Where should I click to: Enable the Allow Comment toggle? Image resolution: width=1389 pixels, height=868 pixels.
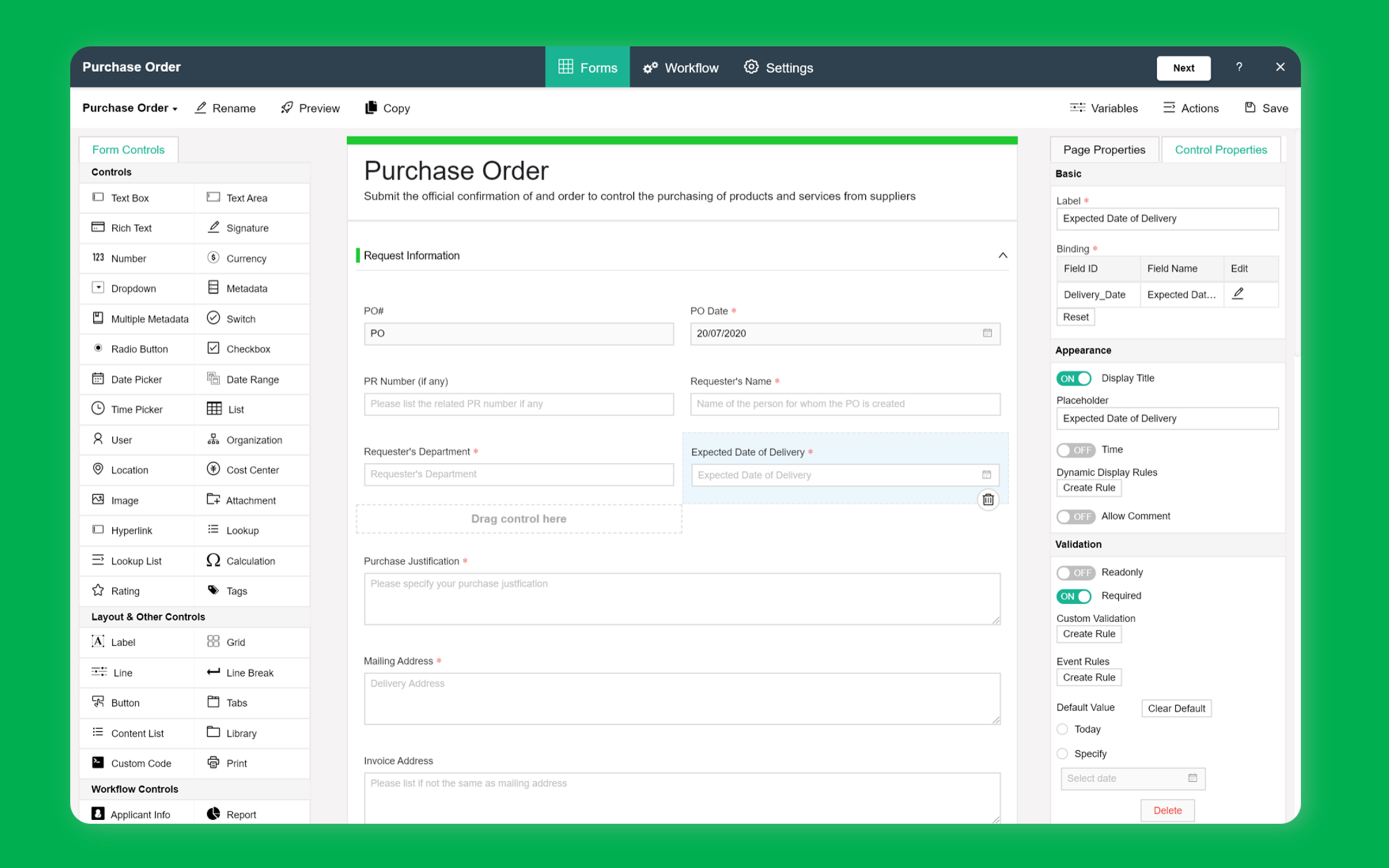(1075, 516)
